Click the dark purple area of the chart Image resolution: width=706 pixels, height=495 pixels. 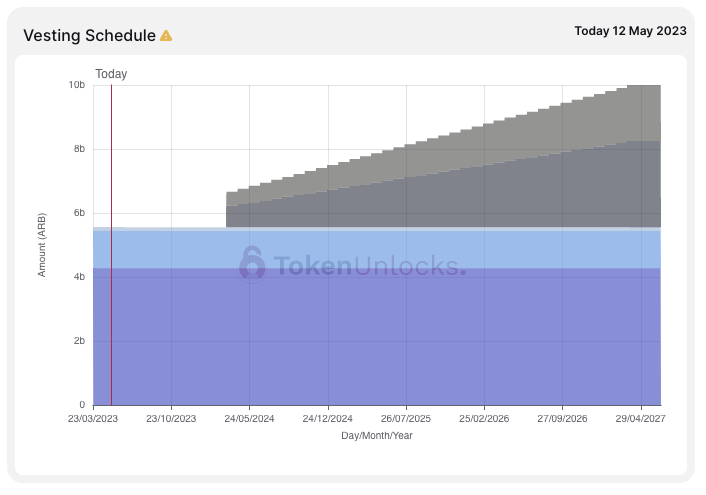tap(377, 337)
